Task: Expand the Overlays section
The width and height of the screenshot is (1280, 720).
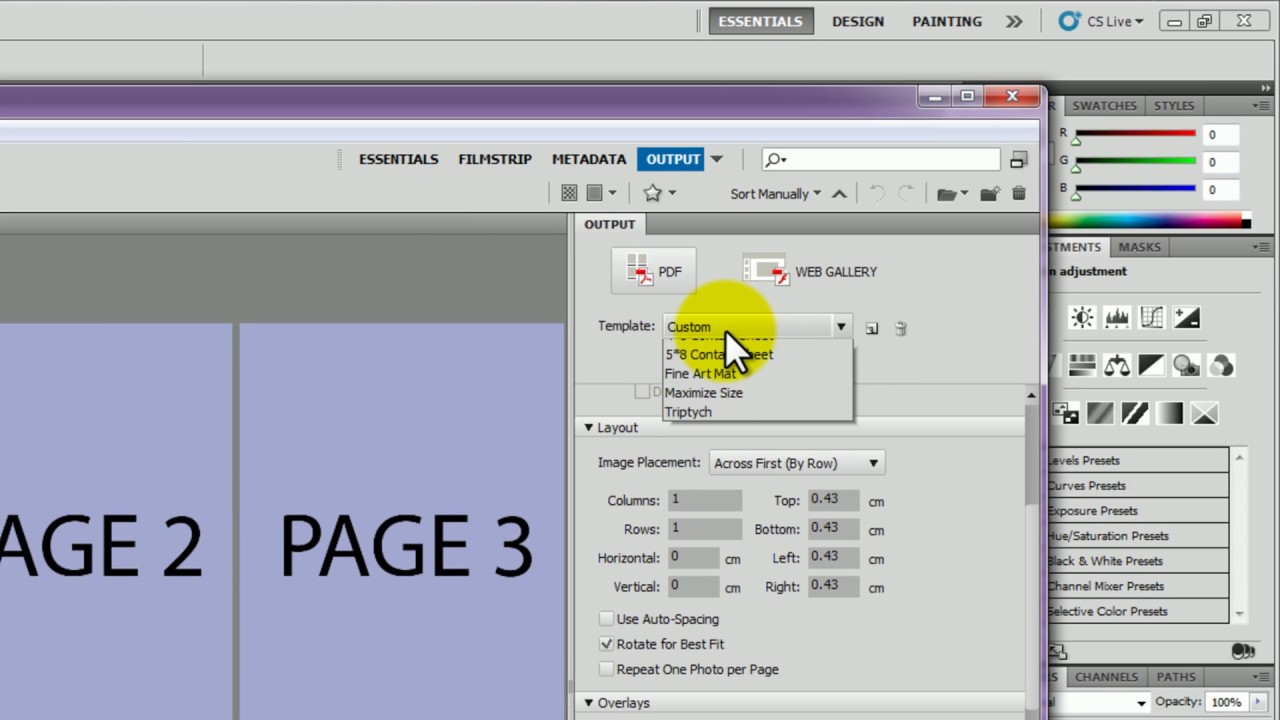Action: (589, 703)
